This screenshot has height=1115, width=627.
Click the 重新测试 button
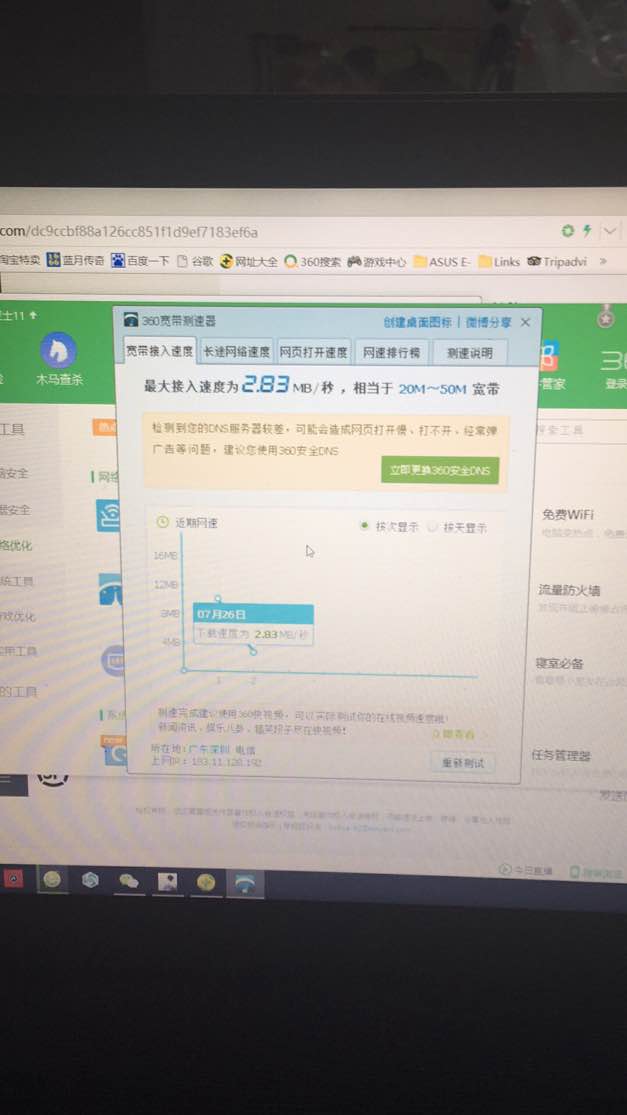[x=463, y=762]
